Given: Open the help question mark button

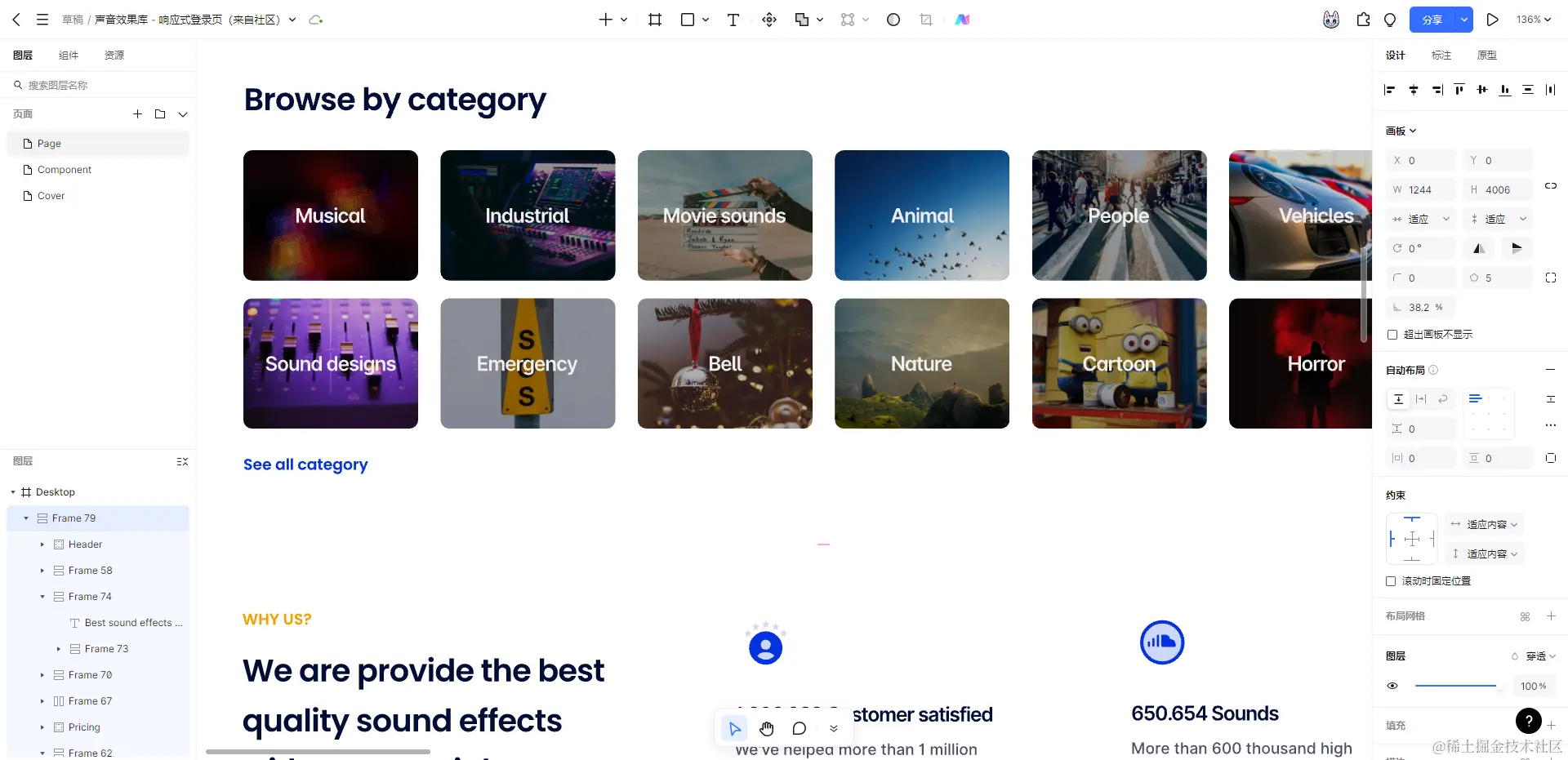Looking at the screenshot, I should 1529,721.
